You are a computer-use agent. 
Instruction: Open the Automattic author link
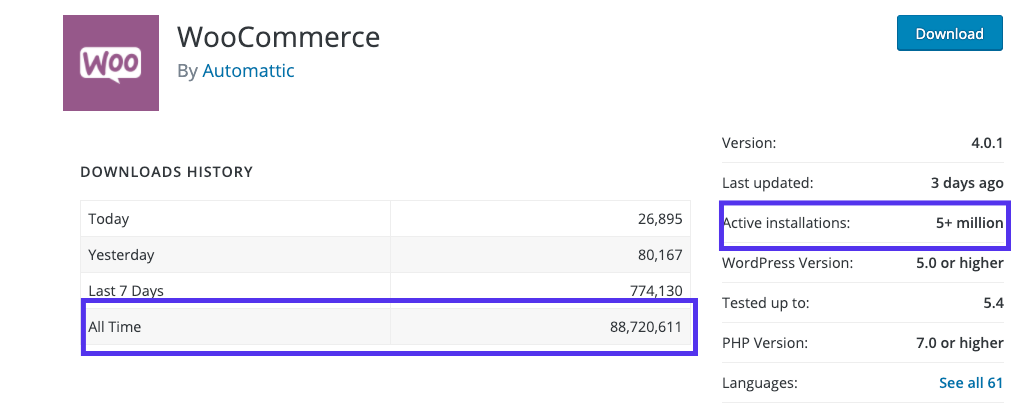pyautogui.click(x=248, y=71)
